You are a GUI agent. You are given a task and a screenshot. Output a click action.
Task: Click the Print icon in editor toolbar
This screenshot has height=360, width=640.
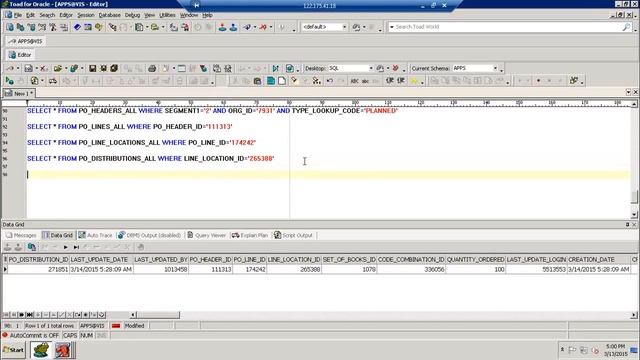point(152,68)
